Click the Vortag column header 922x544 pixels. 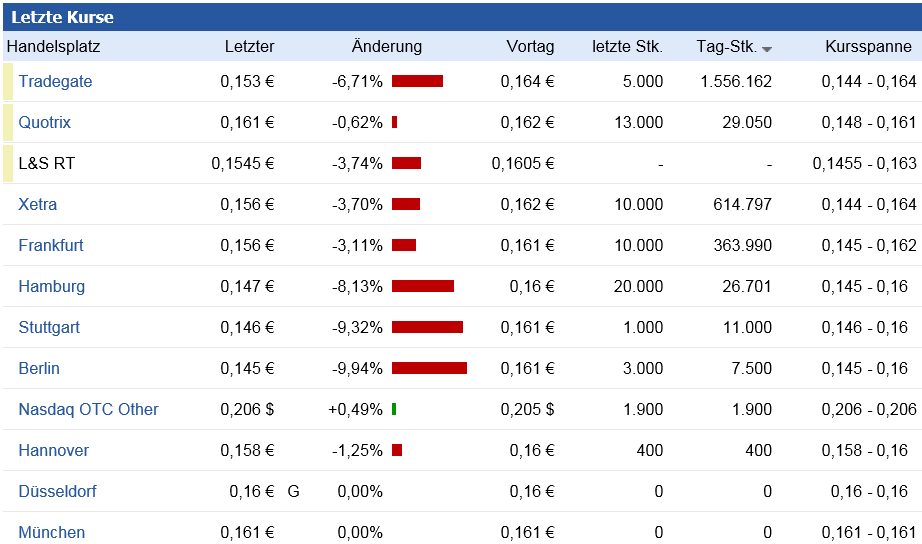click(x=530, y=46)
